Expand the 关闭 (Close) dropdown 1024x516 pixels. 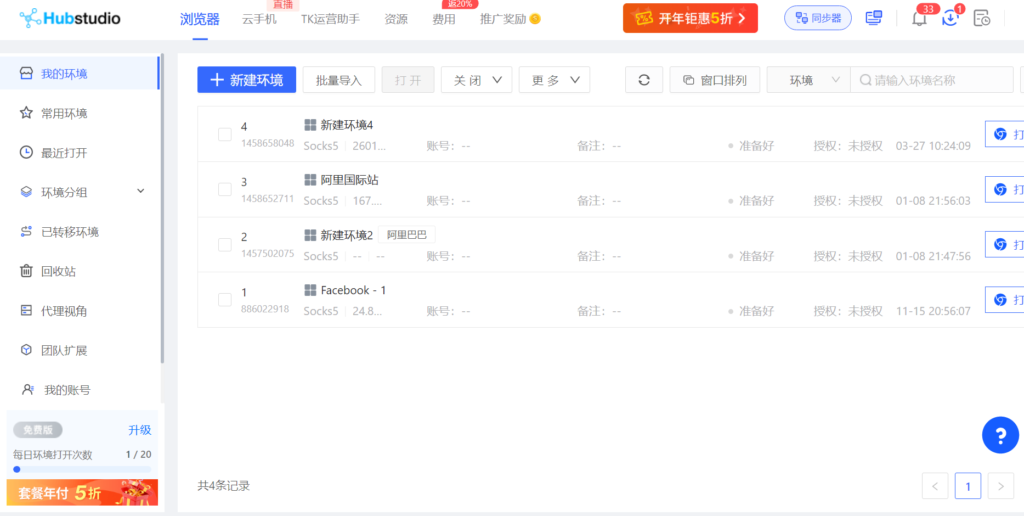pyautogui.click(x=476, y=80)
